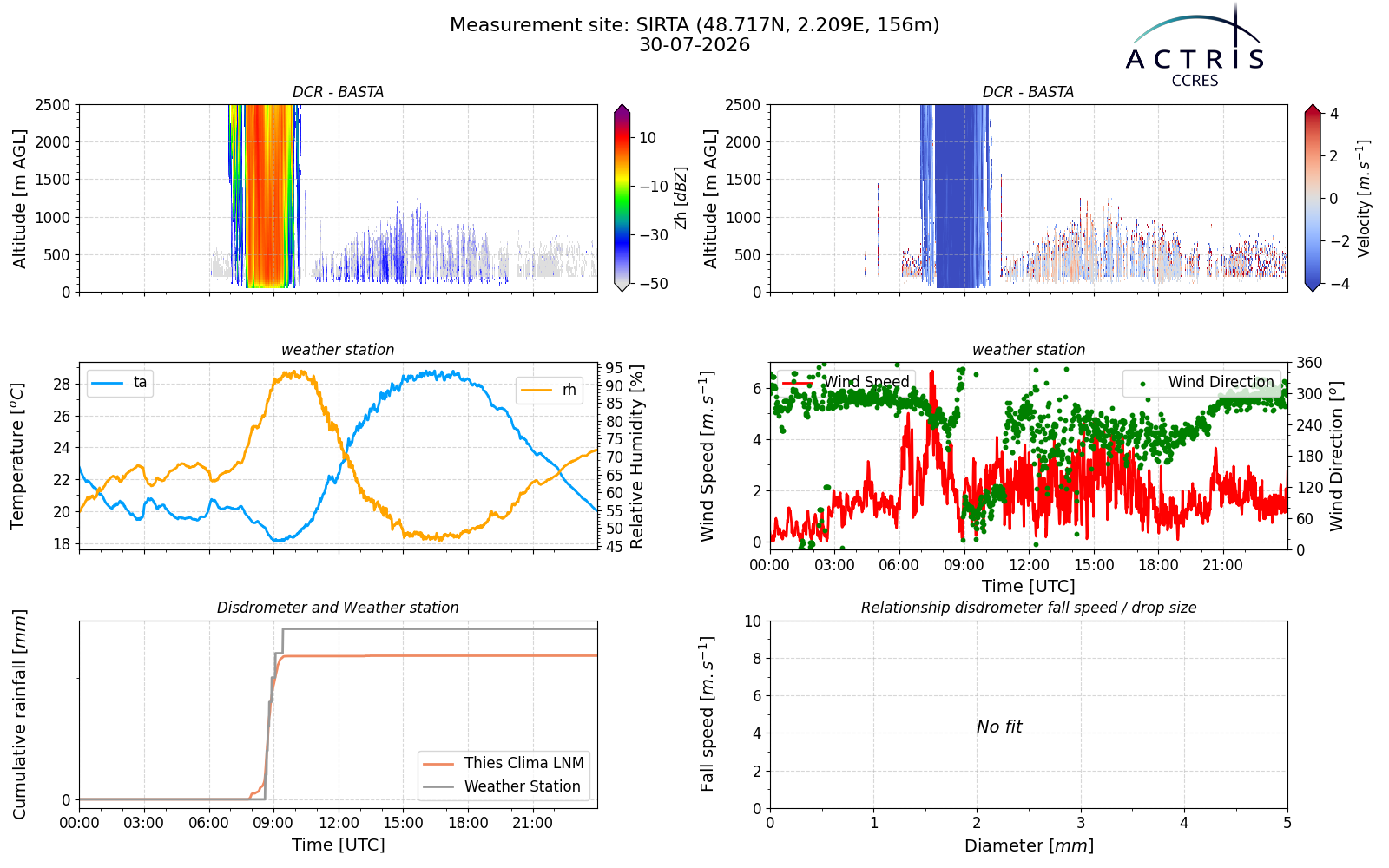1389x868 pixels.
Task: Click the 'Wind Direction' legend label
Action: [x=1221, y=382]
